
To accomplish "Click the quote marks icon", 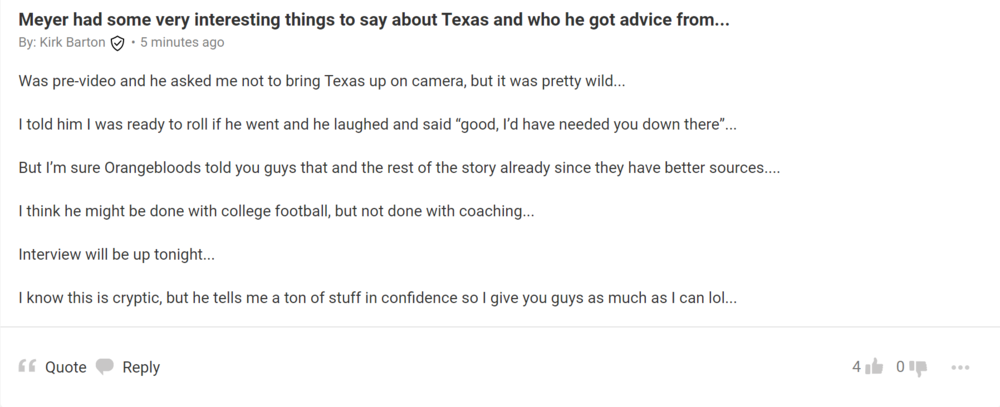I will (x=28, y=367).
